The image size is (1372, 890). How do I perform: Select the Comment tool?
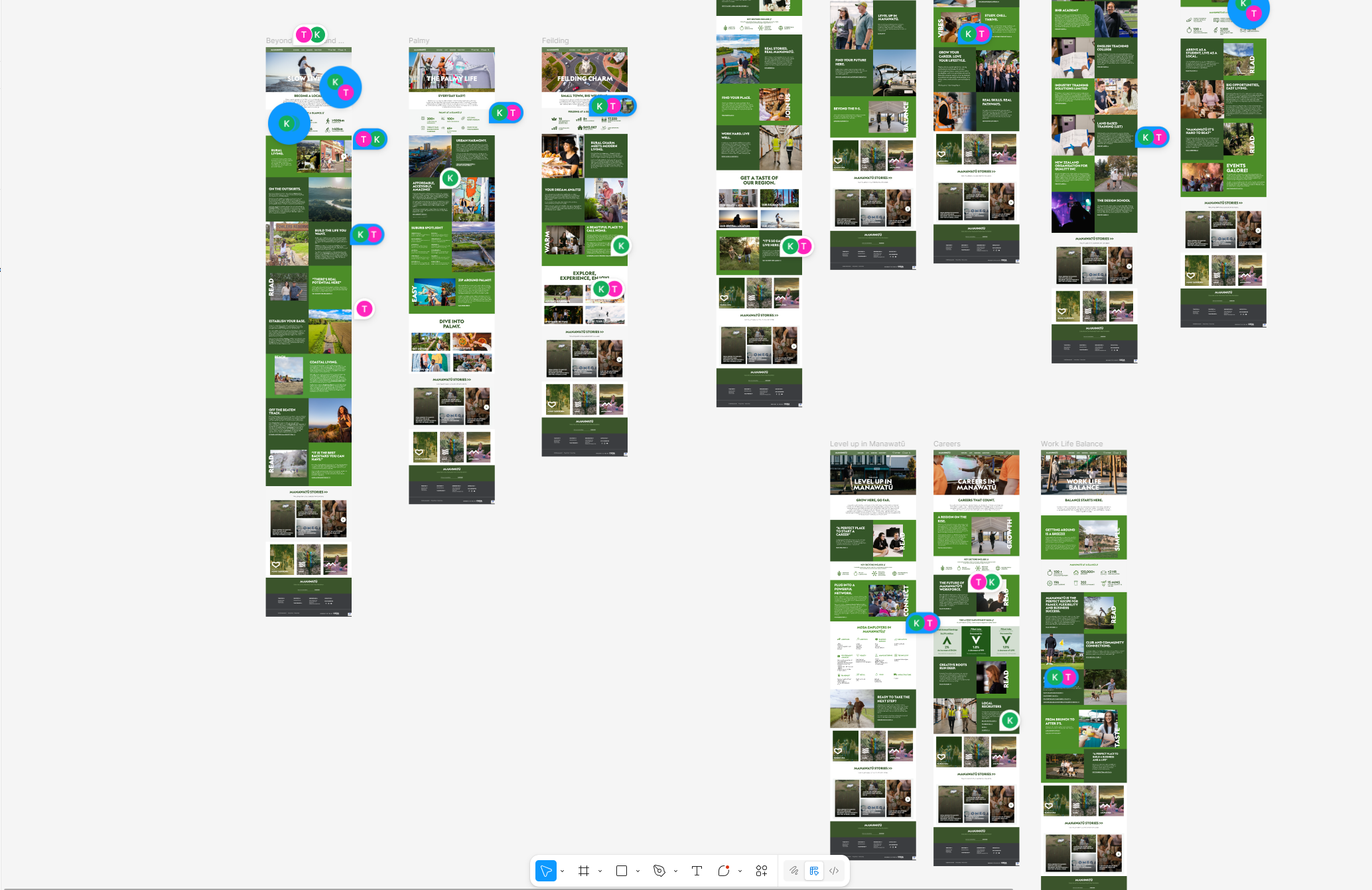724,871
